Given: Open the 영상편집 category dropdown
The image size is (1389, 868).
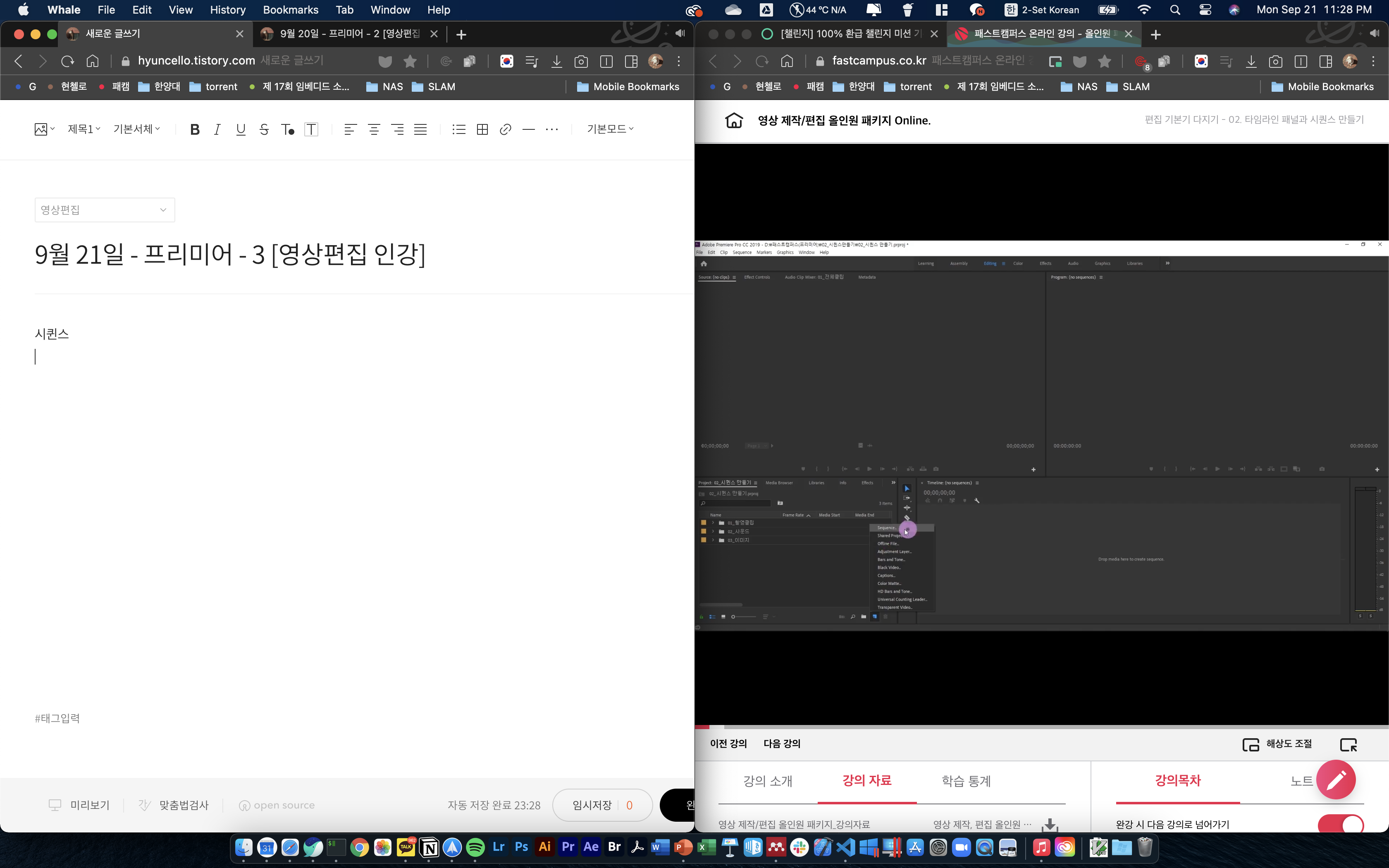Looking at the screenshot, I should coord(105,210).
